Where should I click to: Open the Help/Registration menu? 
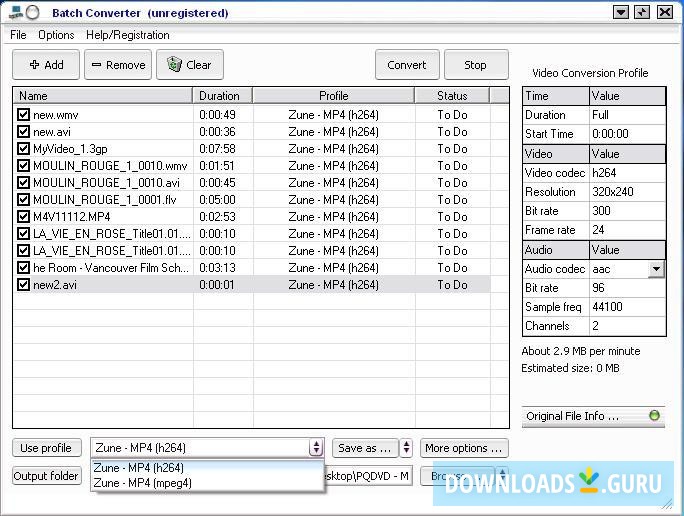click(128, 35)
